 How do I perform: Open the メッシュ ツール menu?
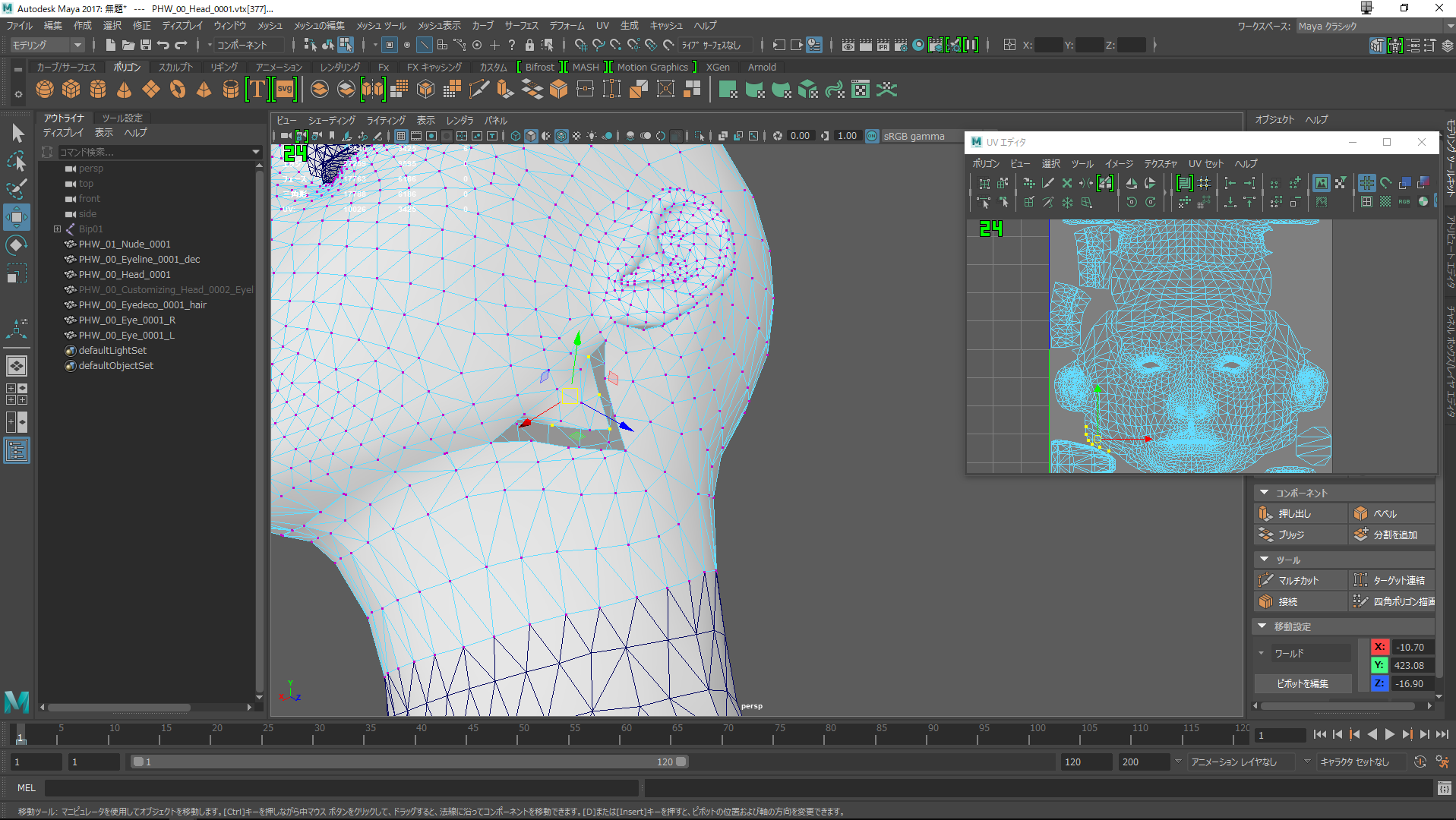click(381, 26)
